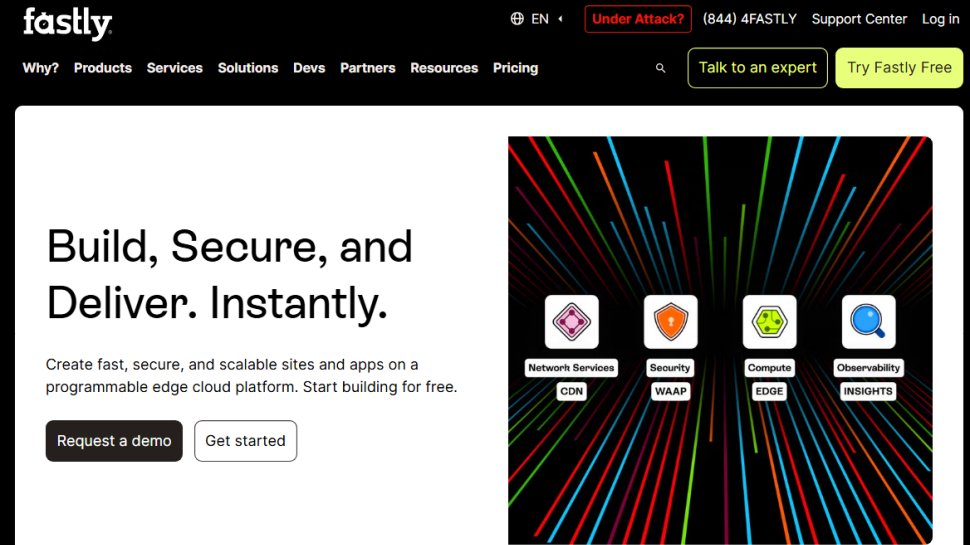Image resolution: width=970 pixels, height=545 pixels.
Task: Click the Log in link
Action: coord(940,19)
